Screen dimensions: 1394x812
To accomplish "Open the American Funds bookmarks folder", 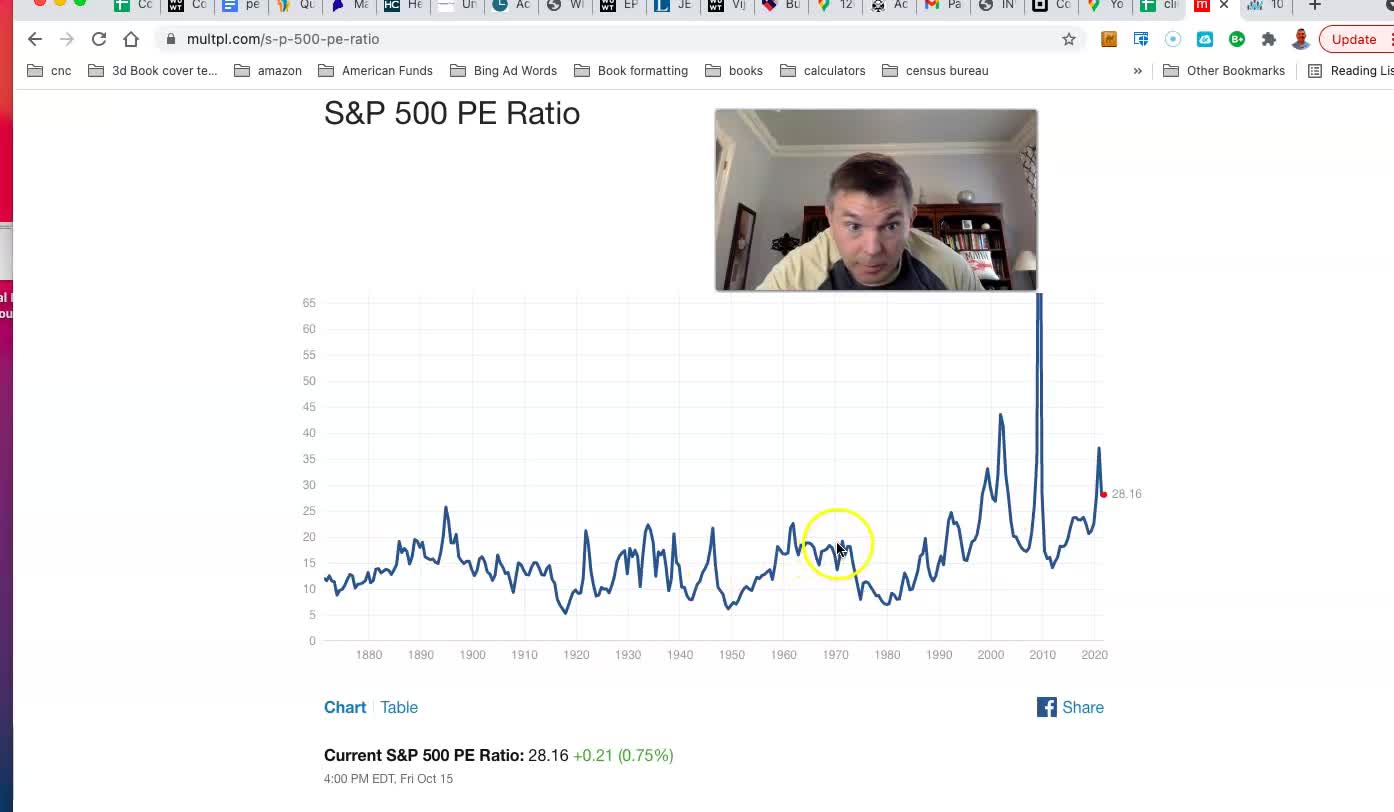I will pyautogui.click(x=375, y=71).
